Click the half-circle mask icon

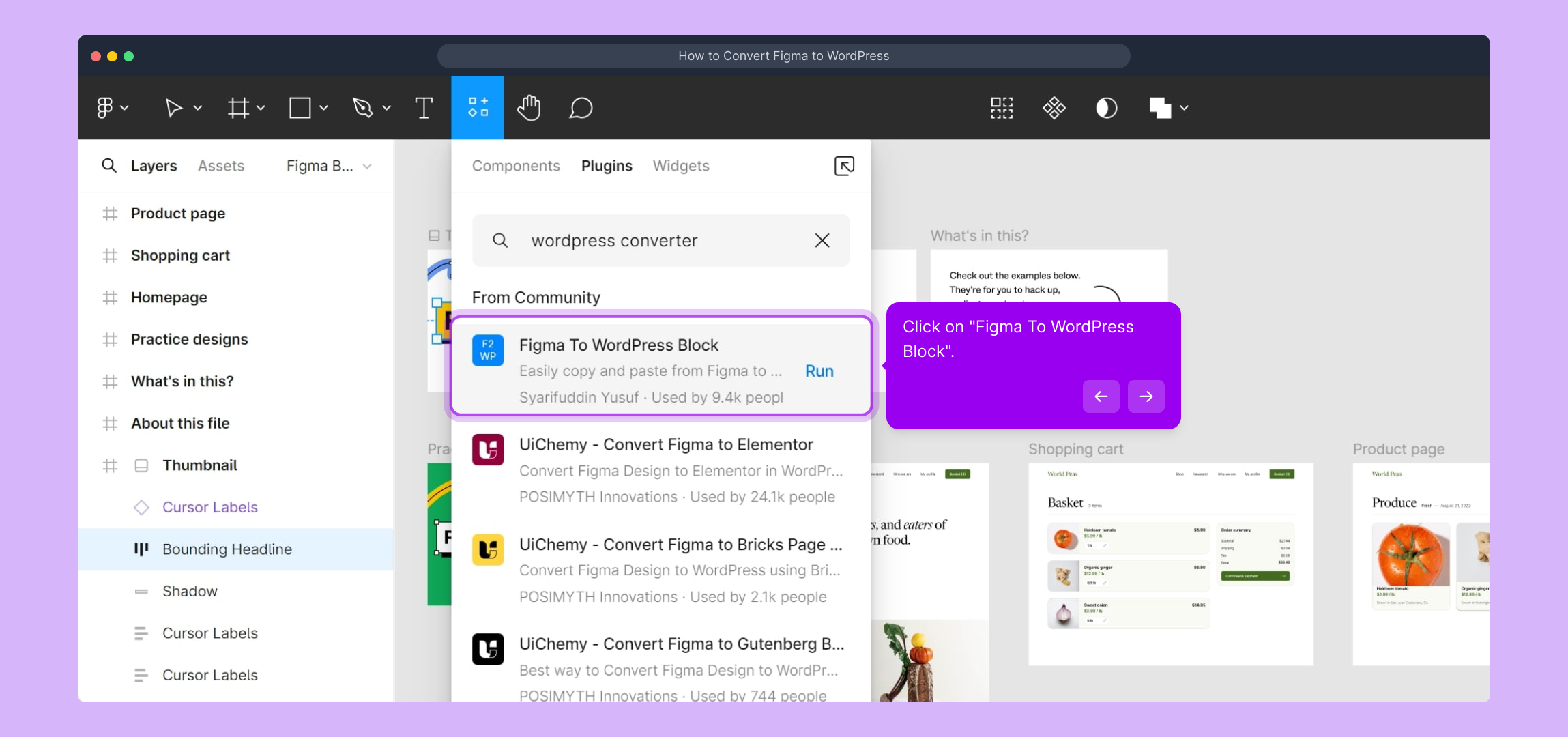tap(1106, 108)
